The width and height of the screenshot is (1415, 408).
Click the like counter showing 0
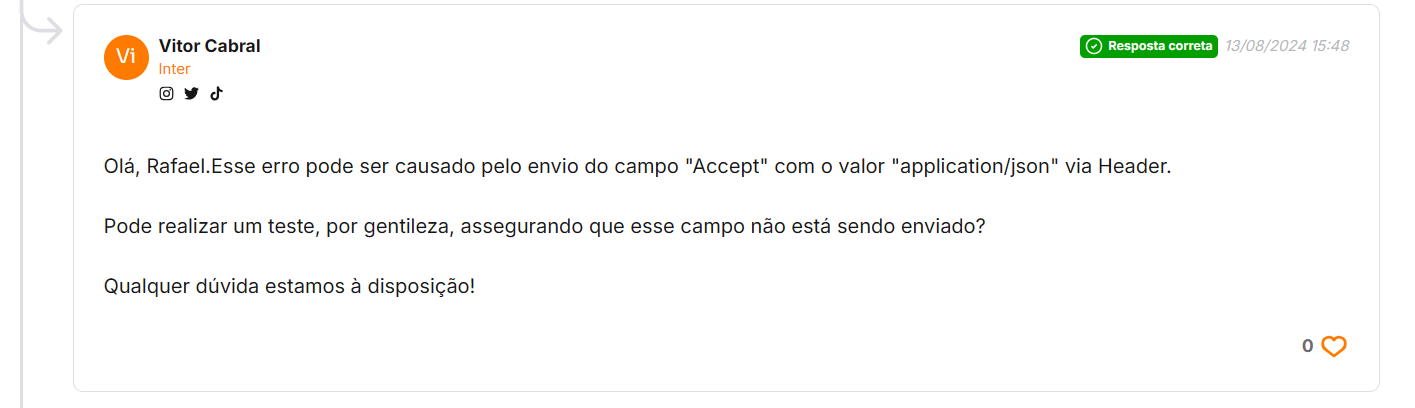(x=1307, y=346)
